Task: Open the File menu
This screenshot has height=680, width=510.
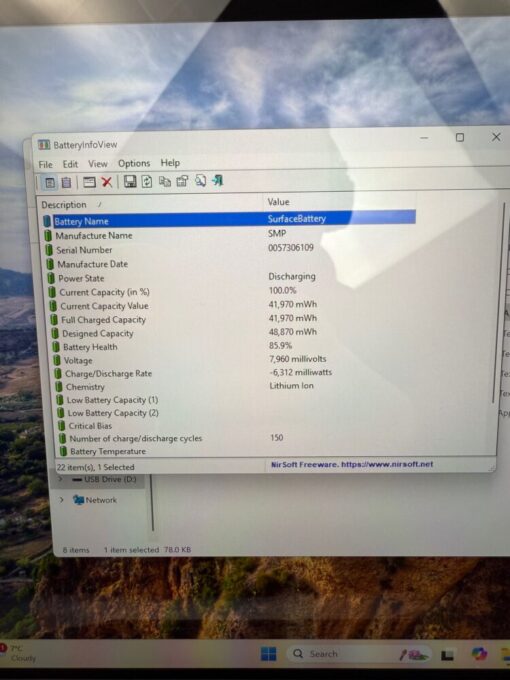Action: [x=46, y=165]
